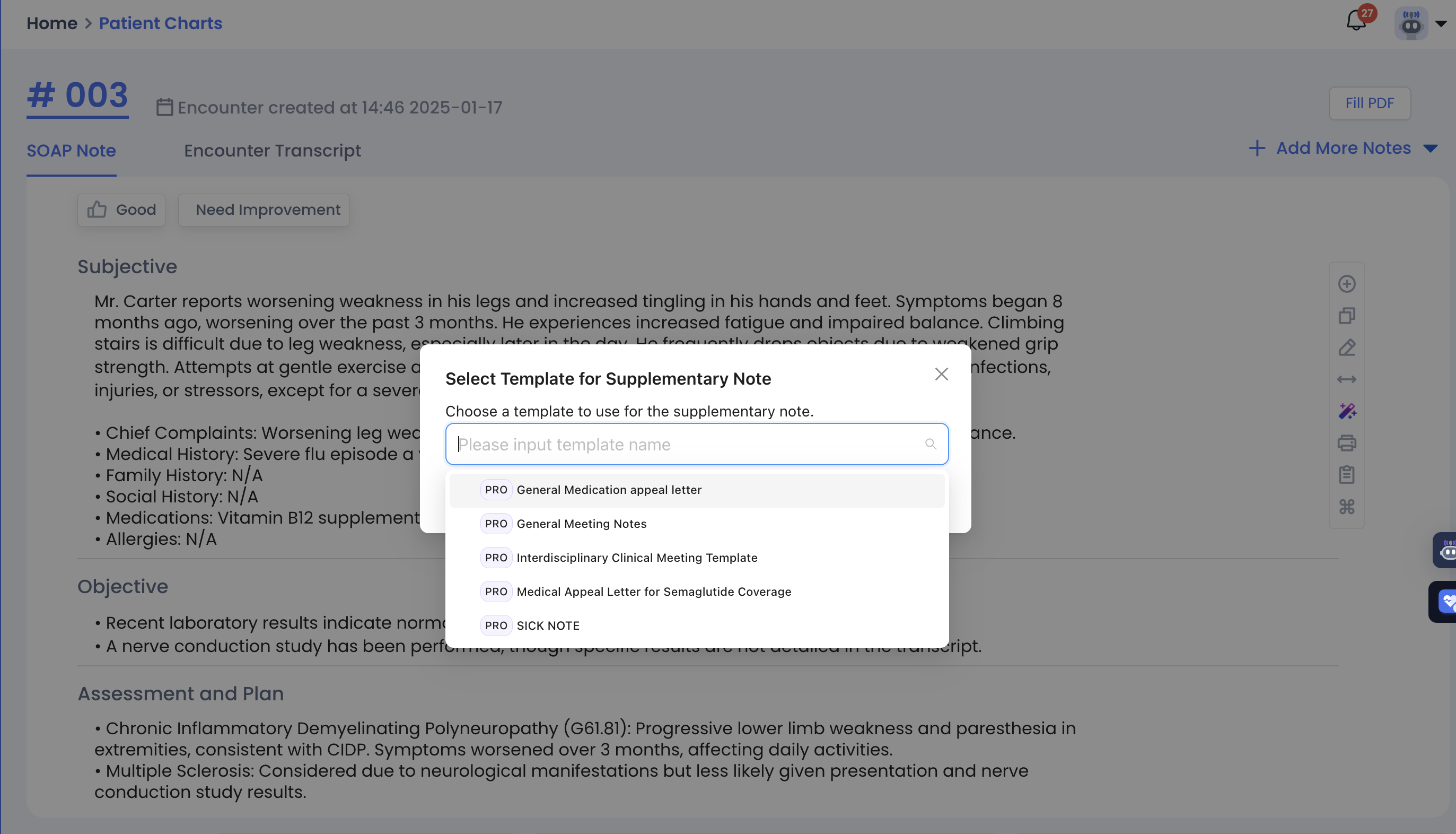Click the pencil edit icon
Screen dimensions: 1456x834
click(x=1347, y=348)
